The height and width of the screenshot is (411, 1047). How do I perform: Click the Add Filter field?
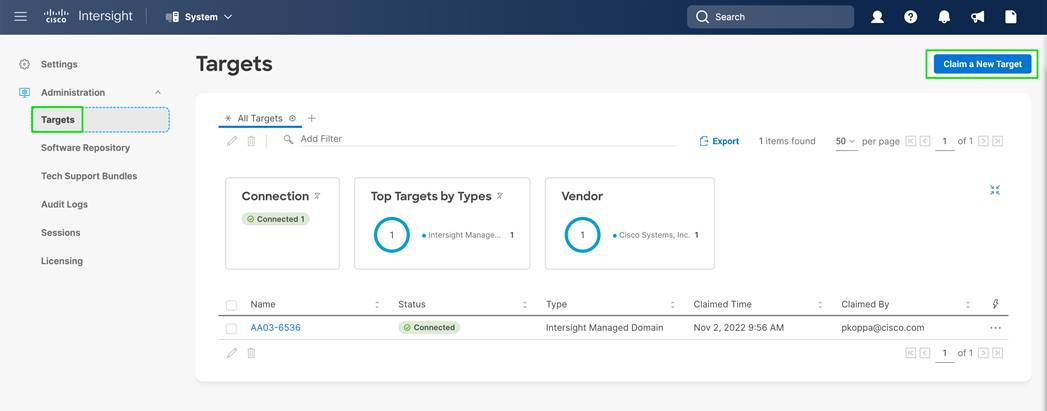479,139
